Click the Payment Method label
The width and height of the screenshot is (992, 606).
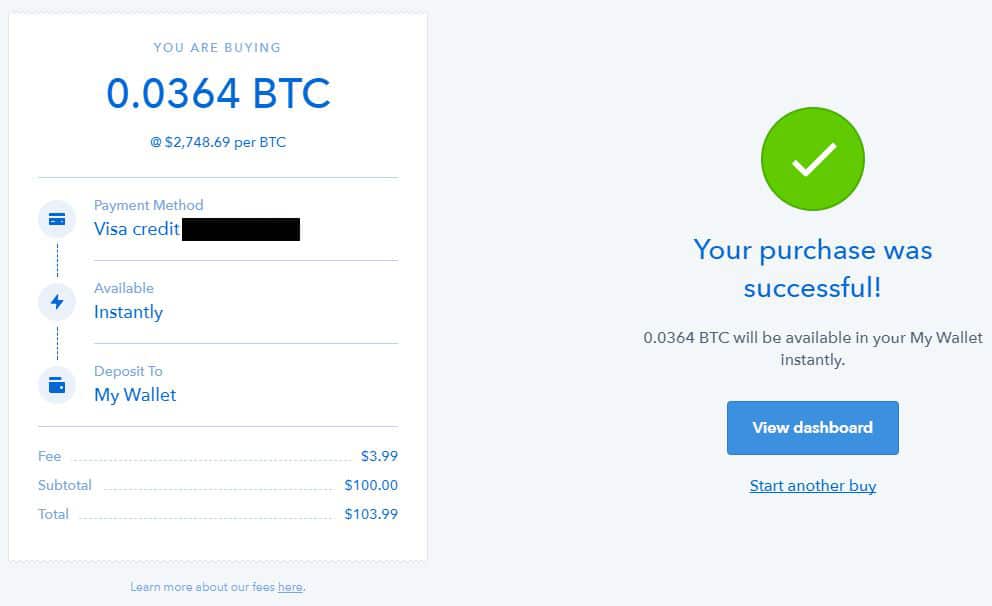[148, 205]
